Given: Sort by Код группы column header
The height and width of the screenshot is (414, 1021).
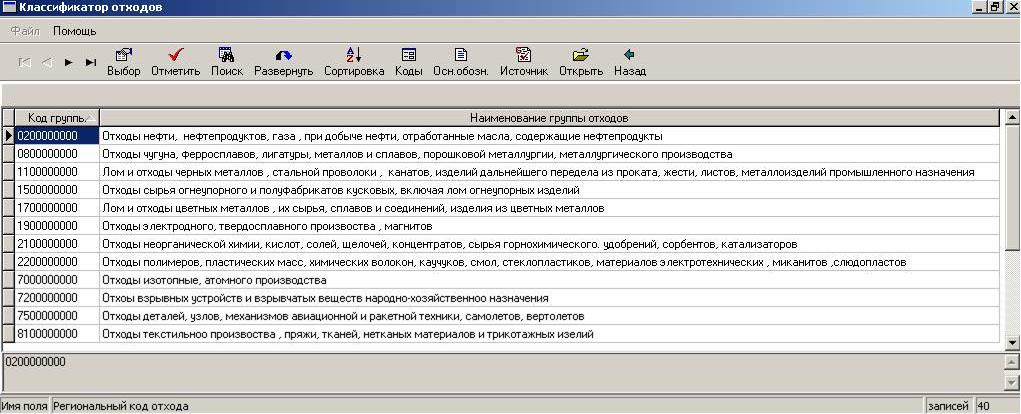Looking at the screenshot, I should 56,118.
